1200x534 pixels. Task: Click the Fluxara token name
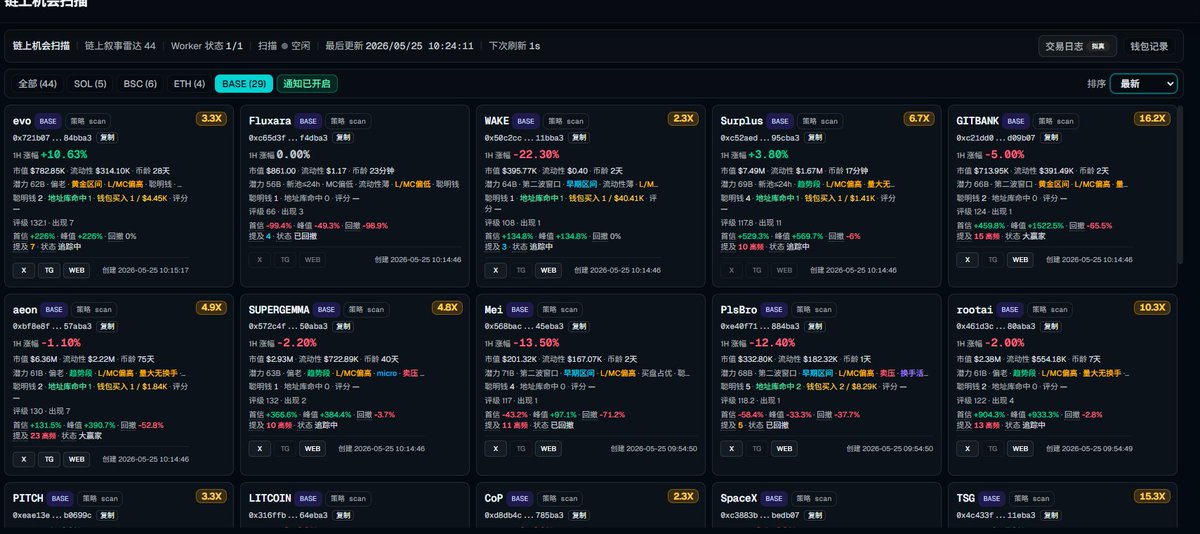(x=268, y=121)
